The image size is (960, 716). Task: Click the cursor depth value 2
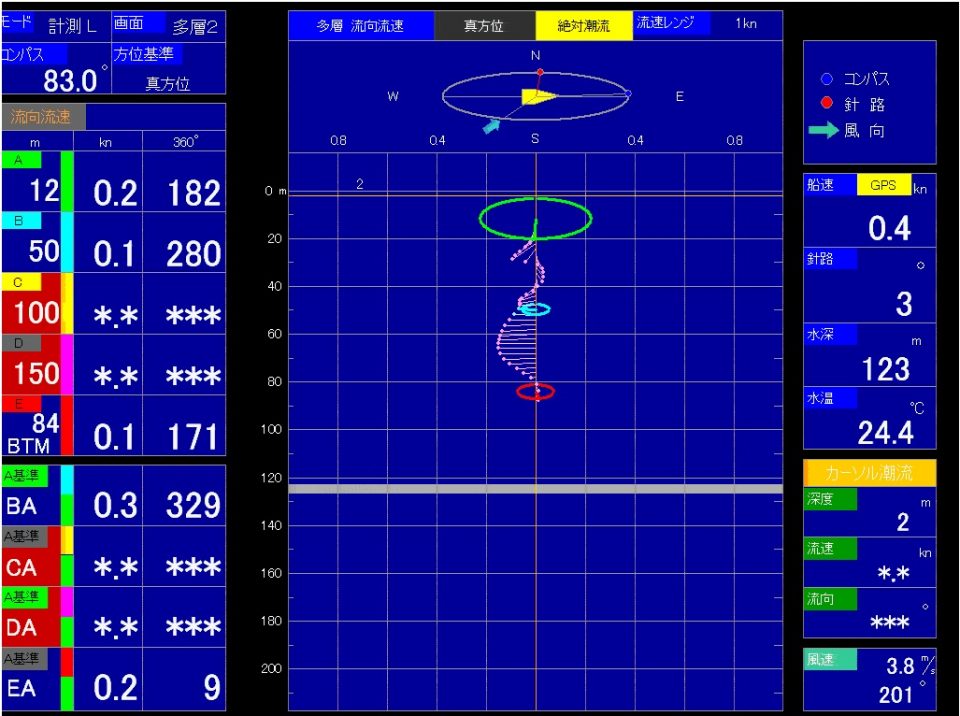point(903,522)
